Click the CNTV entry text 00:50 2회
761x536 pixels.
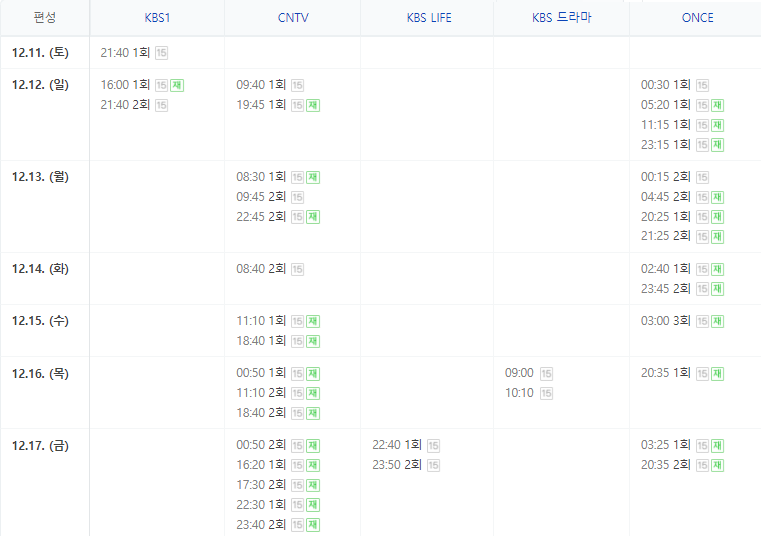pyautogui.click(x=261, y=445)
